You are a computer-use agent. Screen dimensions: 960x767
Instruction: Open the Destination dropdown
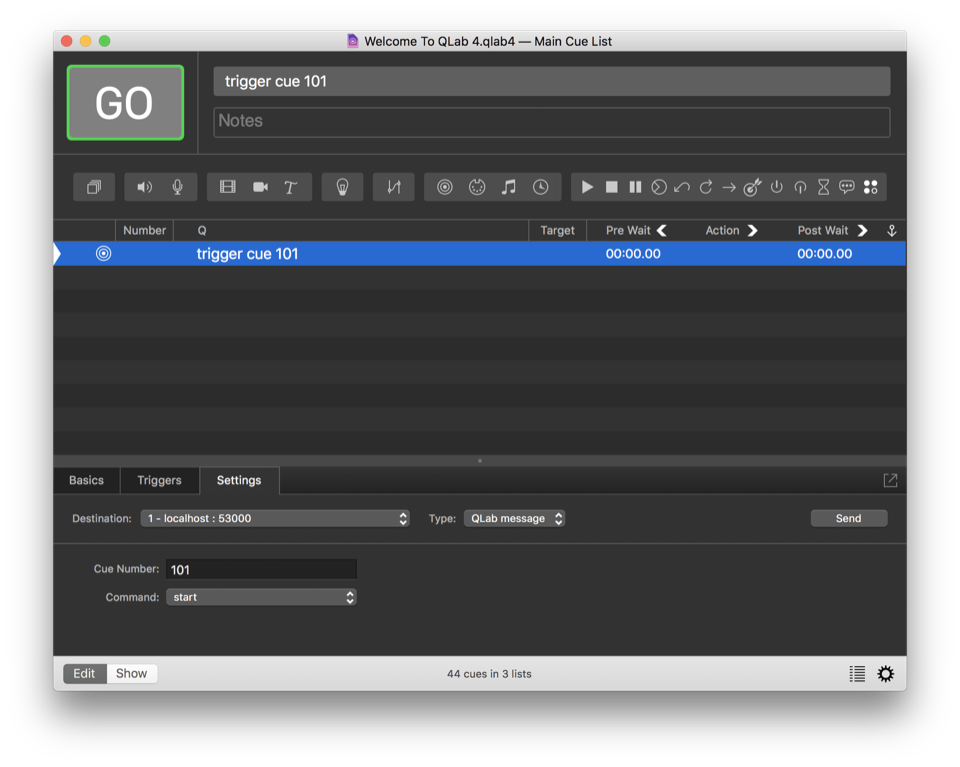[275, 518]
